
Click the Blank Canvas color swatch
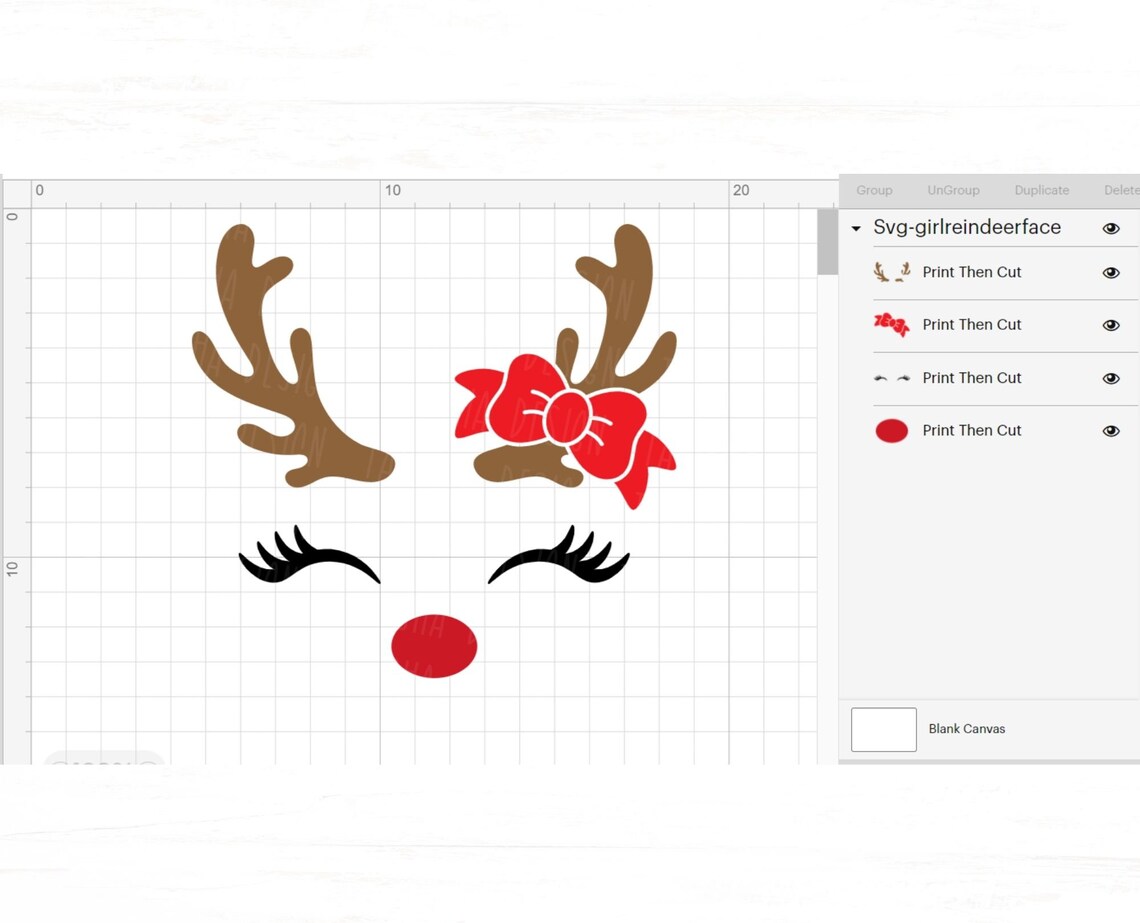[883, 729]
